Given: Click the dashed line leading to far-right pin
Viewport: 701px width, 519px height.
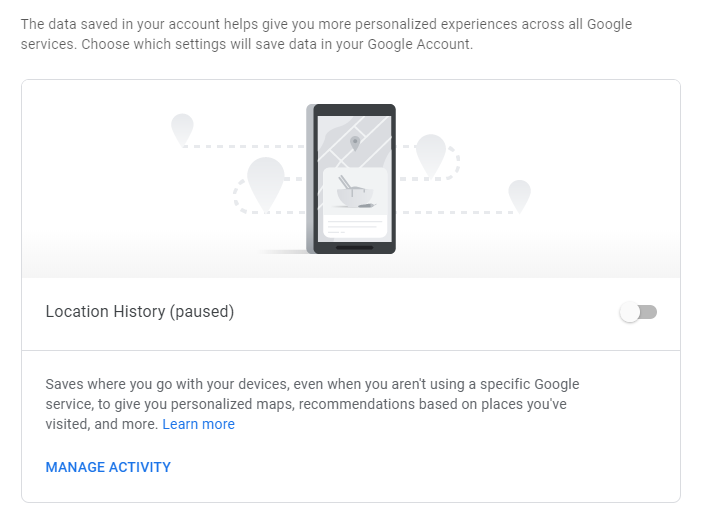Looking at the screenshot, I should [458, 212].
